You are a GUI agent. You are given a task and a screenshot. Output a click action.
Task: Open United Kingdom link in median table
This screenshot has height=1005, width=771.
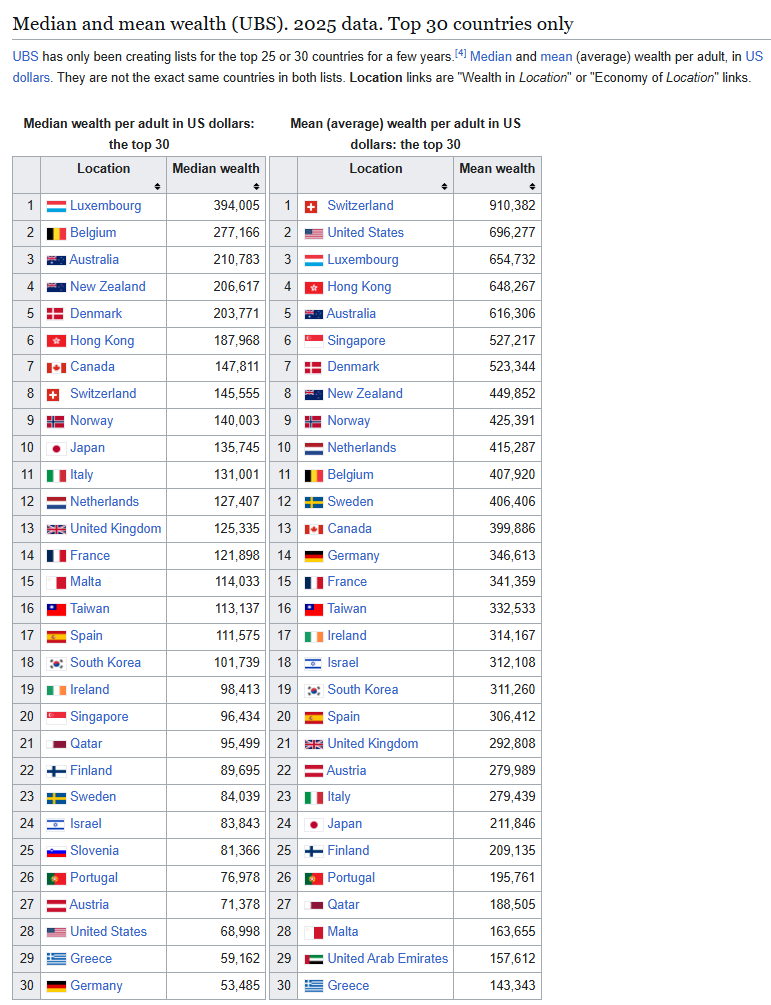(115, 528)
